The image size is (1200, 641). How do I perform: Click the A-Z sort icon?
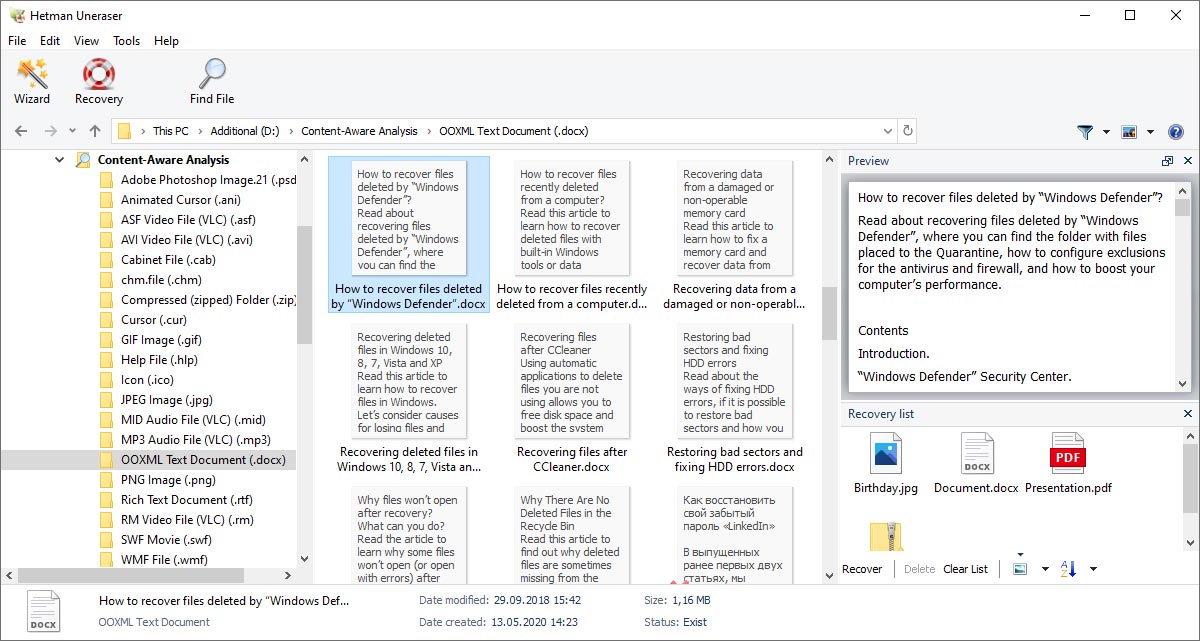1068,569
